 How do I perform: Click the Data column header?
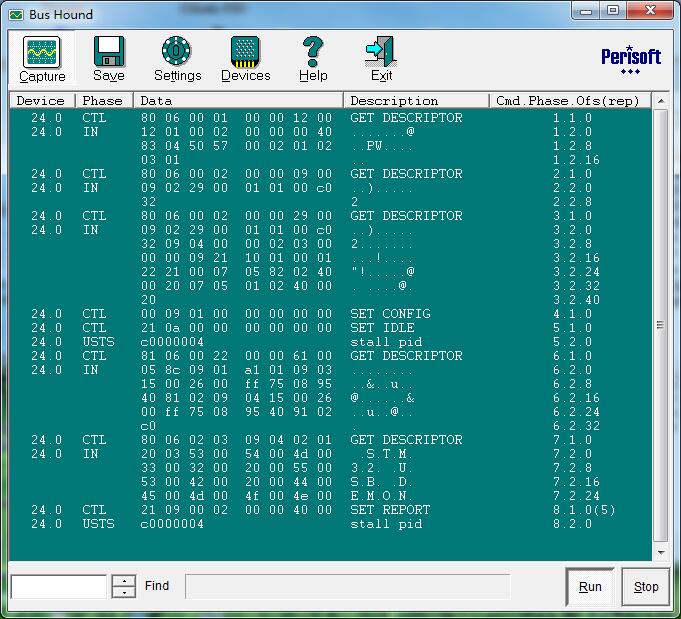(238, 101)
